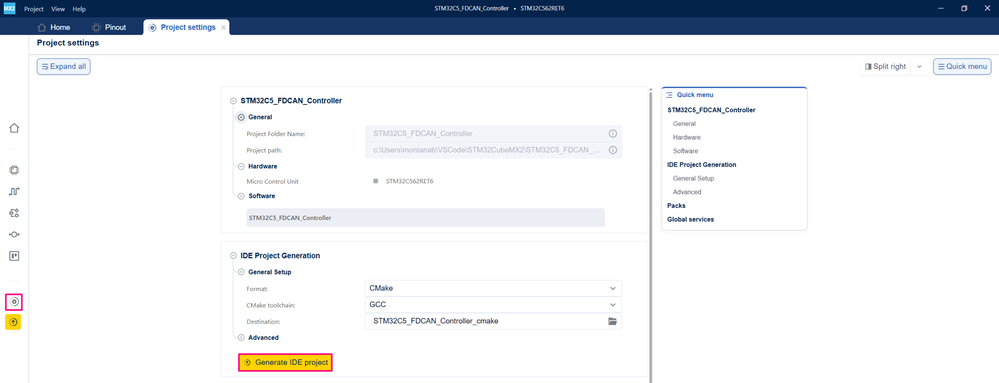Switch to the Pinout tab
The width and height of the screenshot is (999, 383).
[110, 27]
